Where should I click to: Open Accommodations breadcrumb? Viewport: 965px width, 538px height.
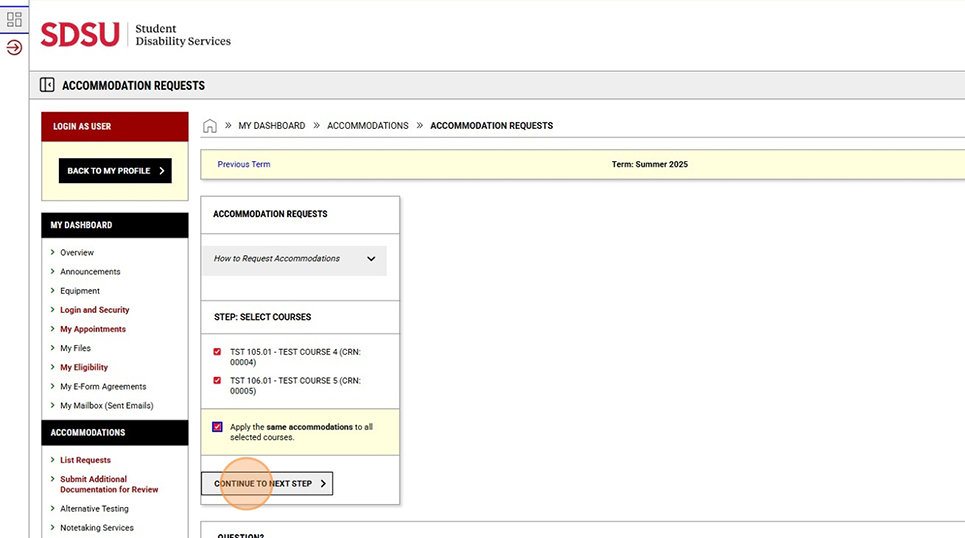tap(367, 126)
